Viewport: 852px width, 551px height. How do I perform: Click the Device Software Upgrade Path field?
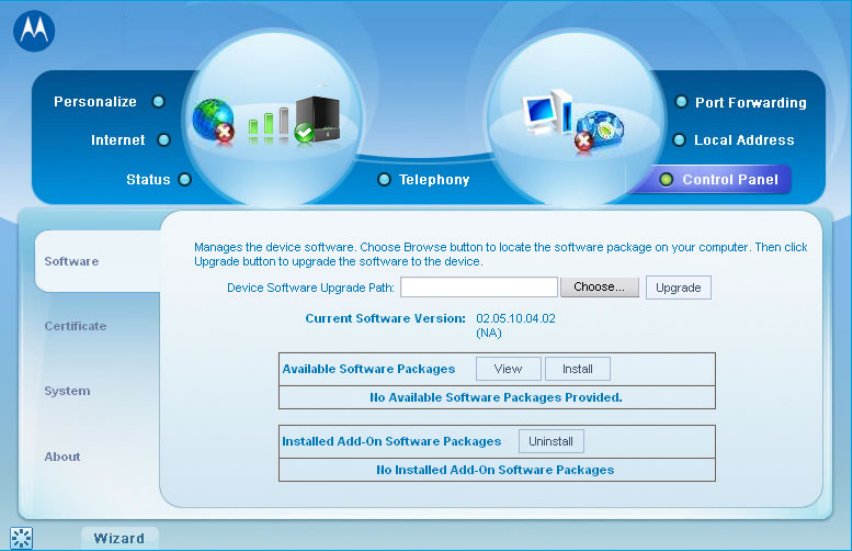(x=479, y=288)
